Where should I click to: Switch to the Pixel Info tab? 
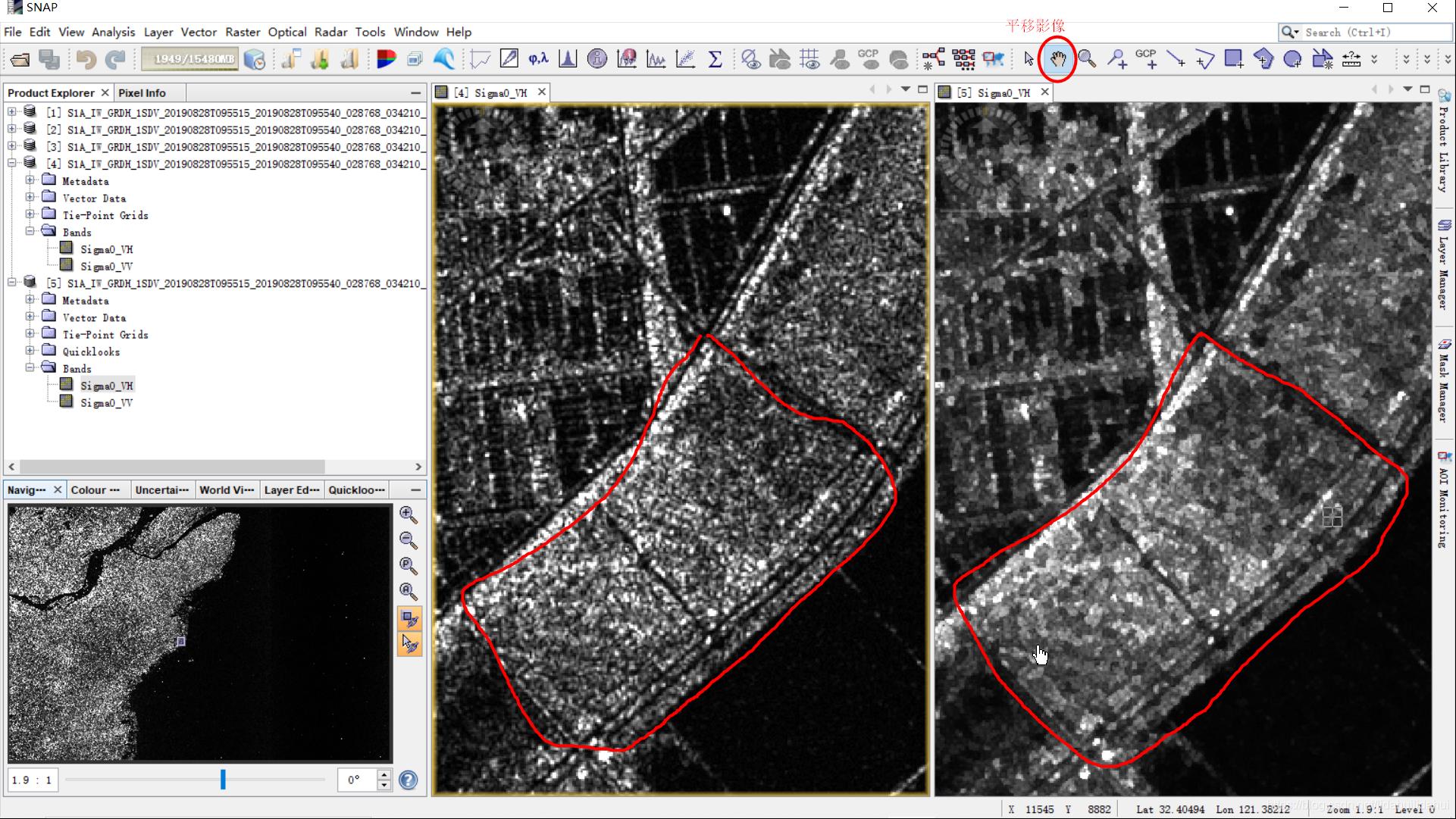142,92
